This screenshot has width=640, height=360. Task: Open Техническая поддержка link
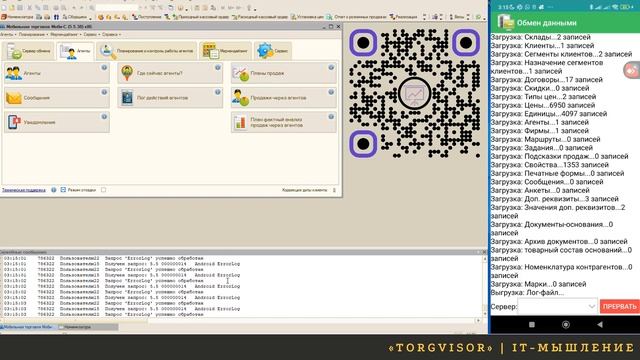pyautogui.click(x=24, y=190)
